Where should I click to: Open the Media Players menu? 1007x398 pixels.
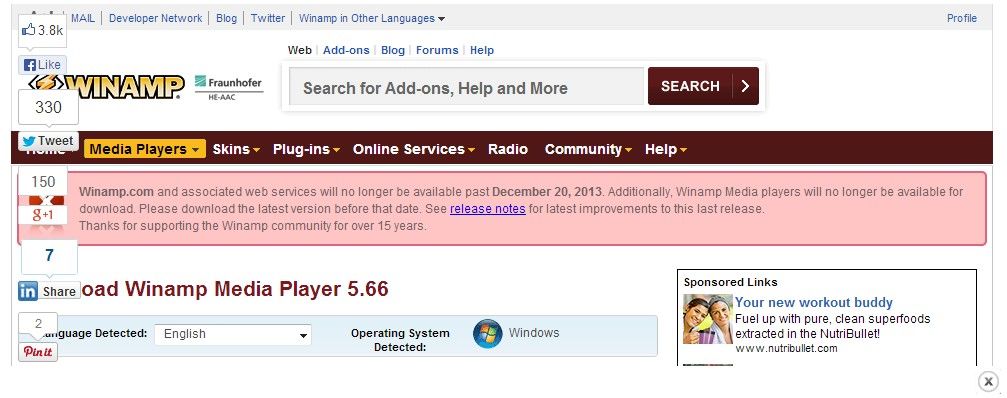[144, 149]
